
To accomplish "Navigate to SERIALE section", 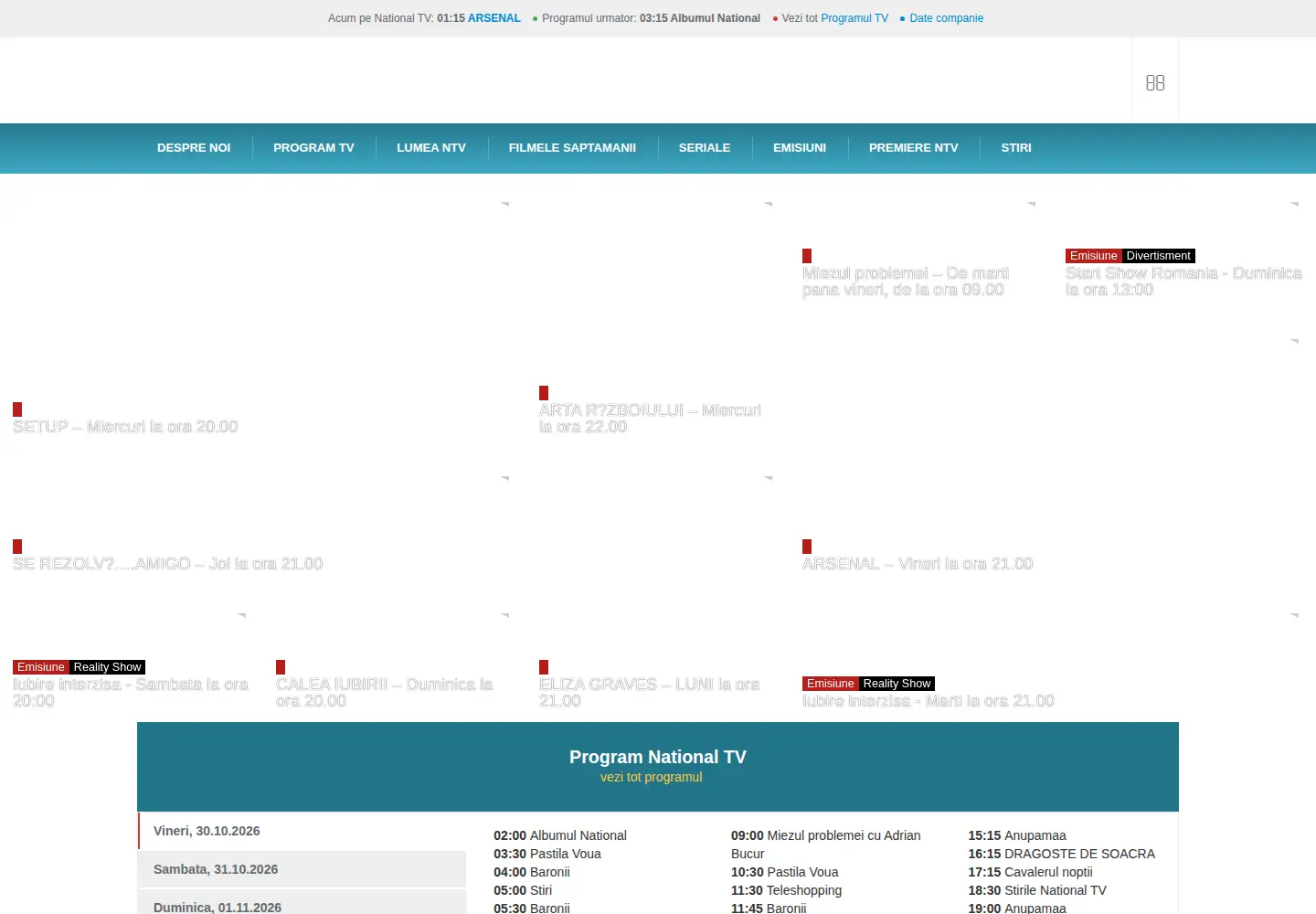I will click(705, 147).
